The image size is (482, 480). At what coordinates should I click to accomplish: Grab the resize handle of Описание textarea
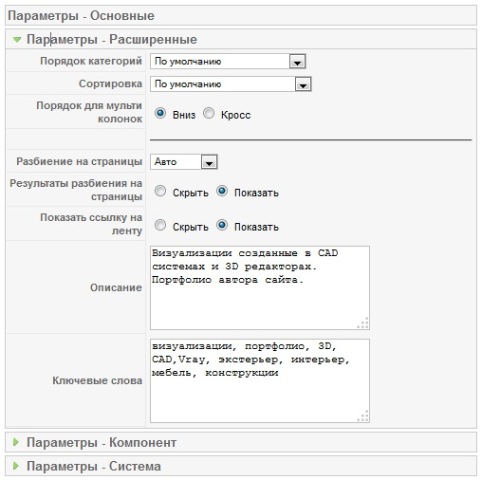click(363, 323)
